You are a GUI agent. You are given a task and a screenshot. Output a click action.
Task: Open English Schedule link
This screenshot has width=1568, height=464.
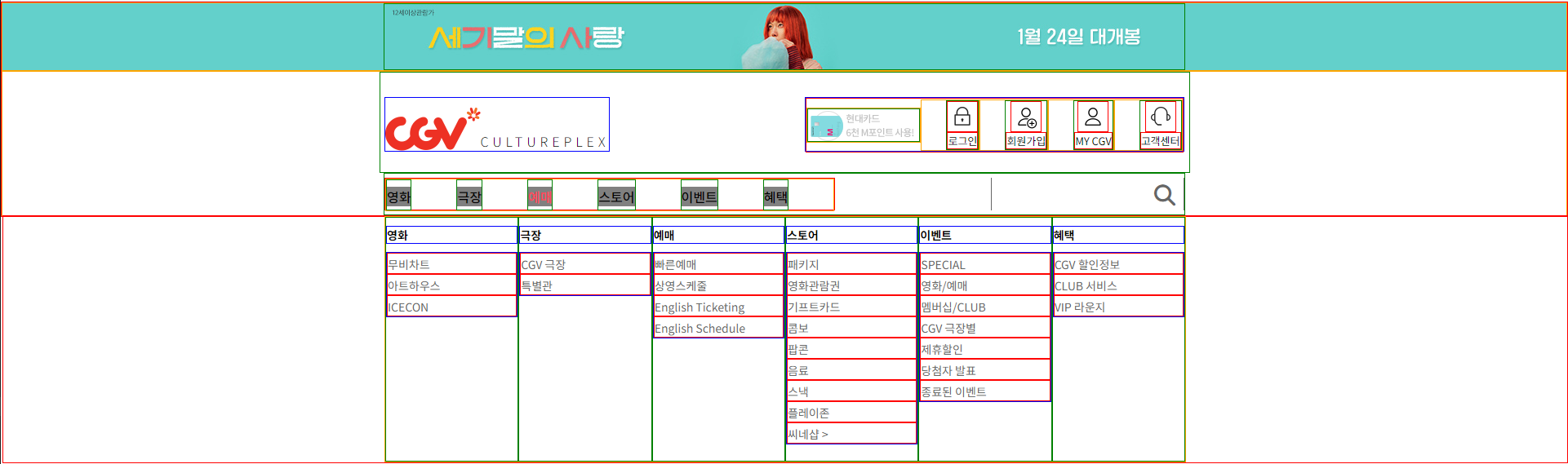click(718, 328)
